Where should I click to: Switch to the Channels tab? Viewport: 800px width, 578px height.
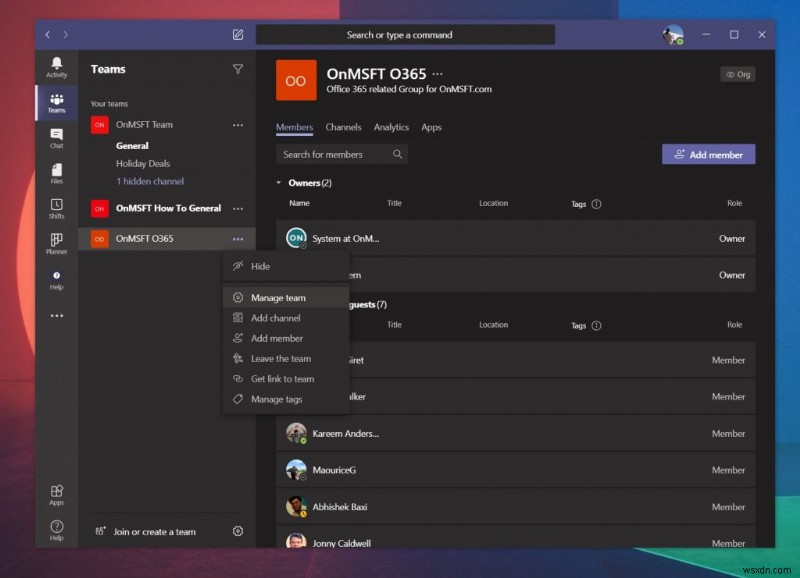(x=343, y=127)
